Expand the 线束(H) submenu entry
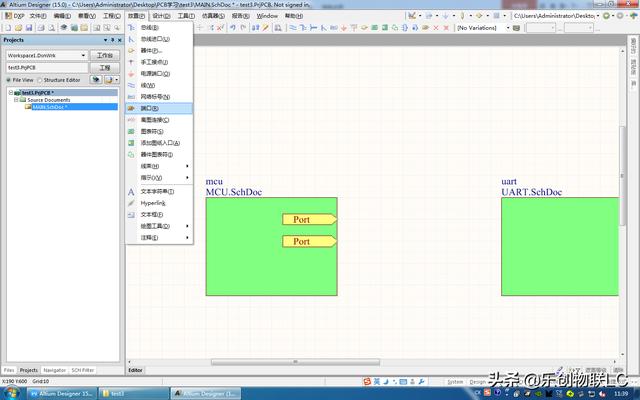The height and width of the screenshot is (400, 640). [159, 166]
